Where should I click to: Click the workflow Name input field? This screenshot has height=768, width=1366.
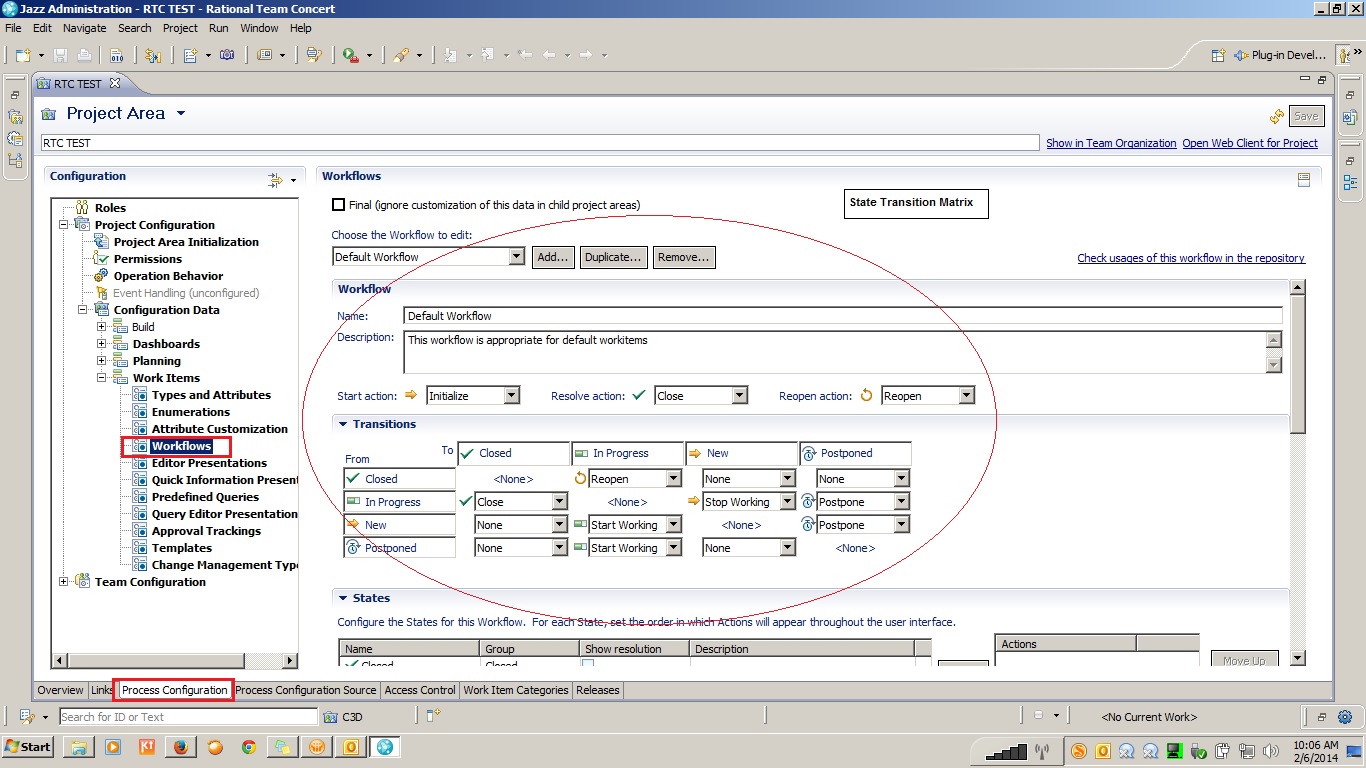click(843, 316)
